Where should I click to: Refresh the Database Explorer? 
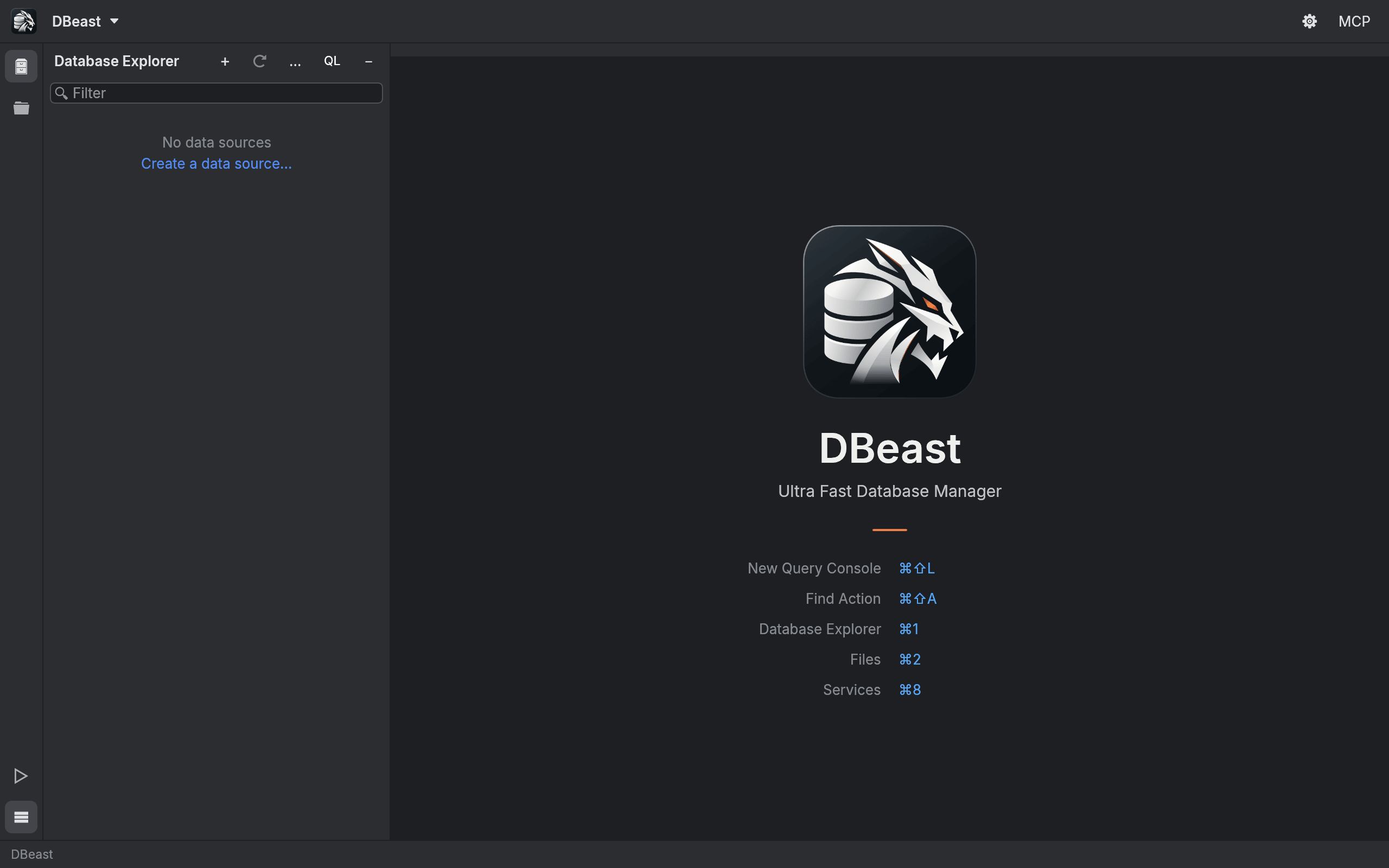pyautogui.click(x=259, y=61)
